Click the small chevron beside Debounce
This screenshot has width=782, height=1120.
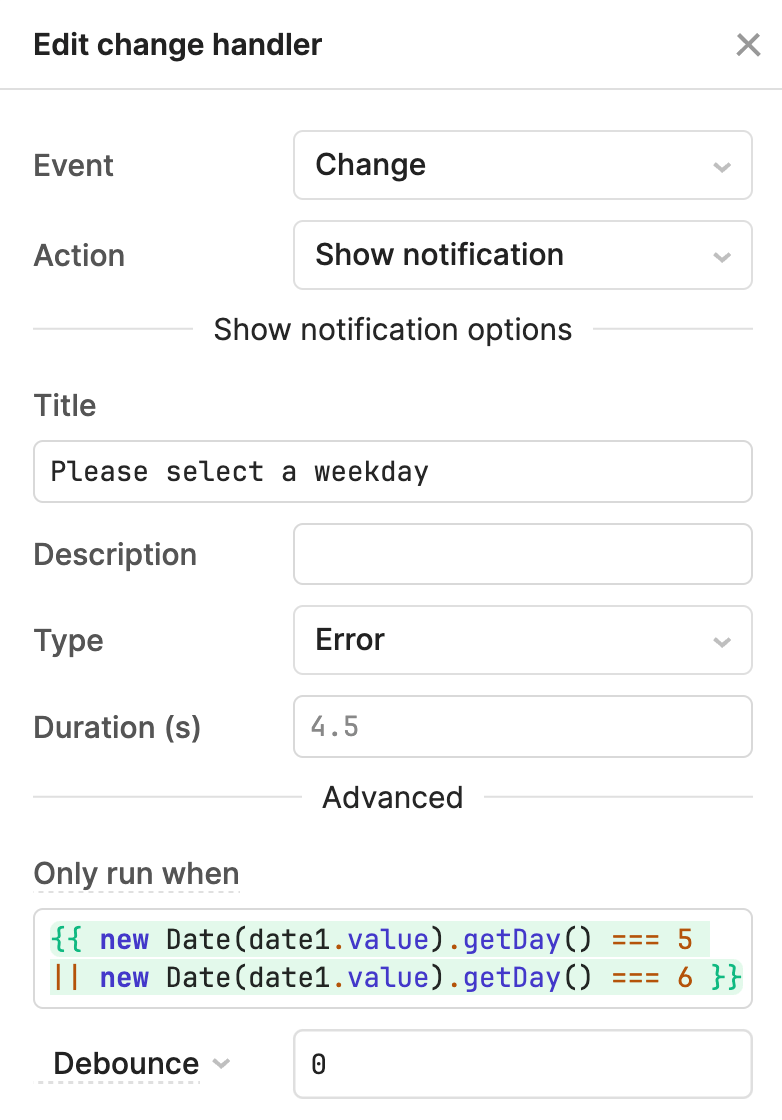(221, 1064)
